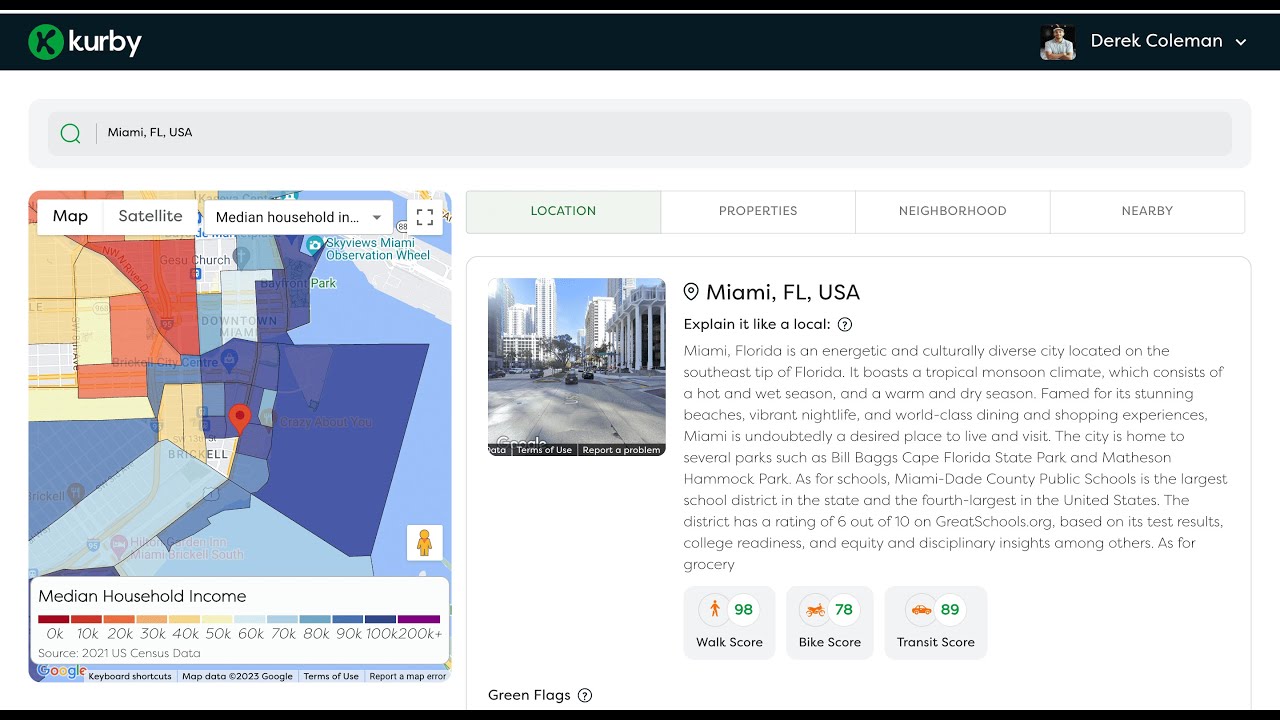
Task: Click the Kurby logo icon
Action: [46, 41]
